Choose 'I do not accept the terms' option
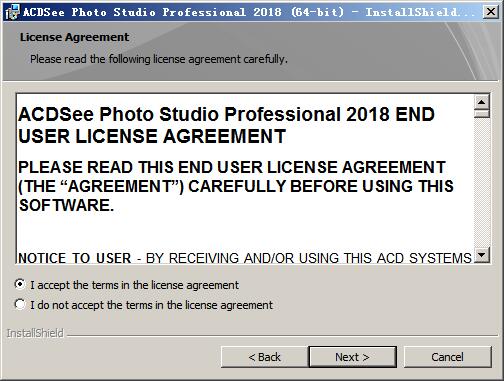The width and height of the screenshot is (504, 381). click(x=20, y=304)
